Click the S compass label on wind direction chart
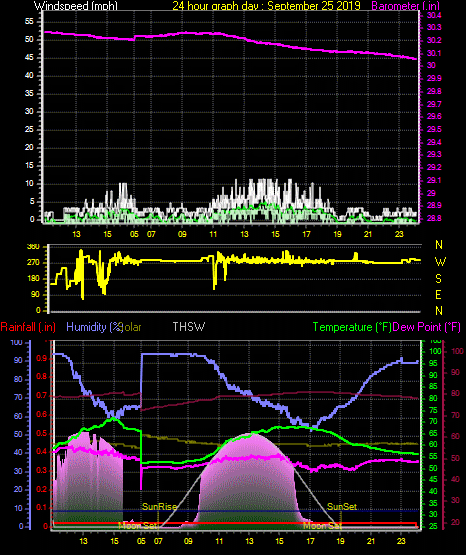This screenshot has width=466, height=555. (x=438, y=279)
